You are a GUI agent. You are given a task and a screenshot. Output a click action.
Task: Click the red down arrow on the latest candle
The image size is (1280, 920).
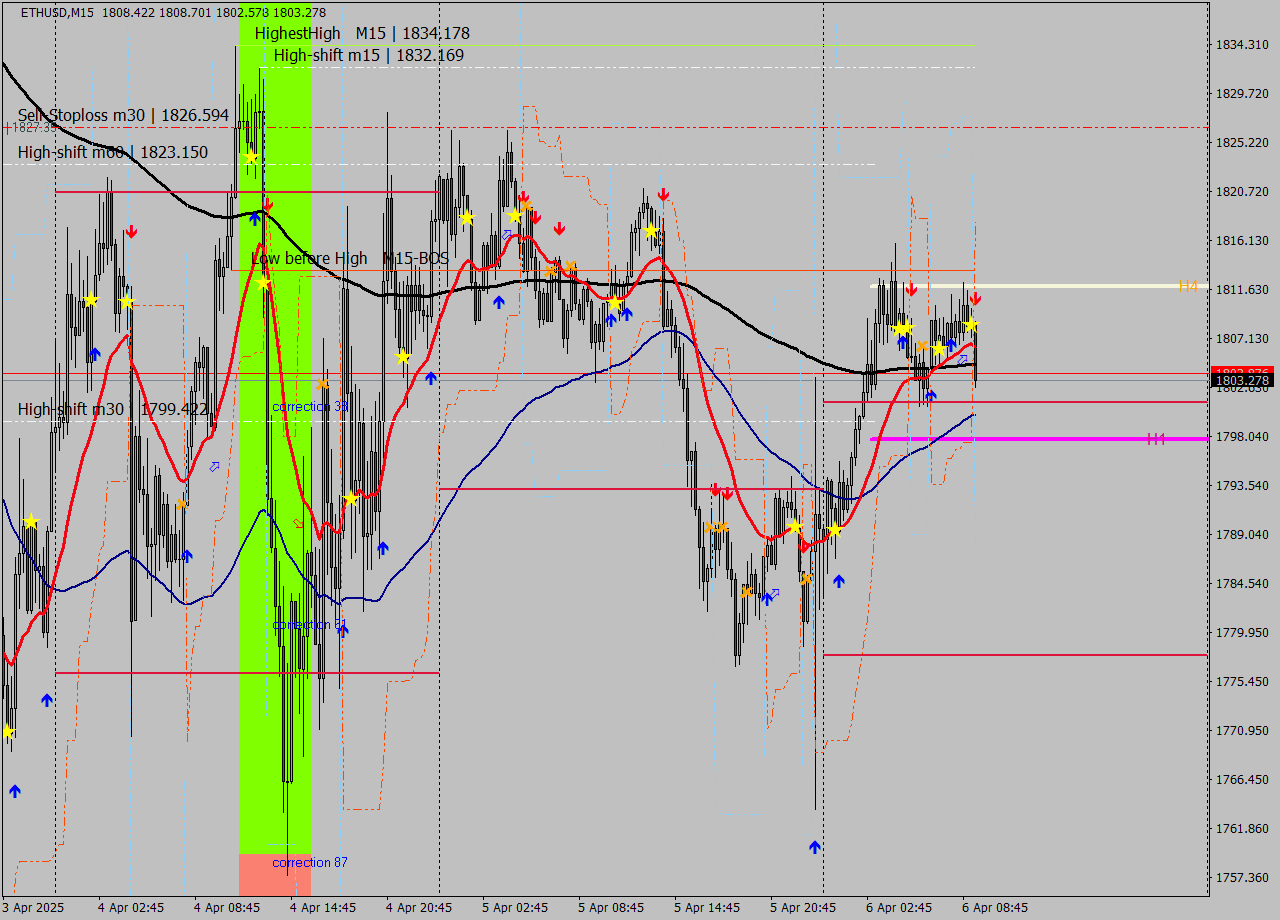[975, 298]
